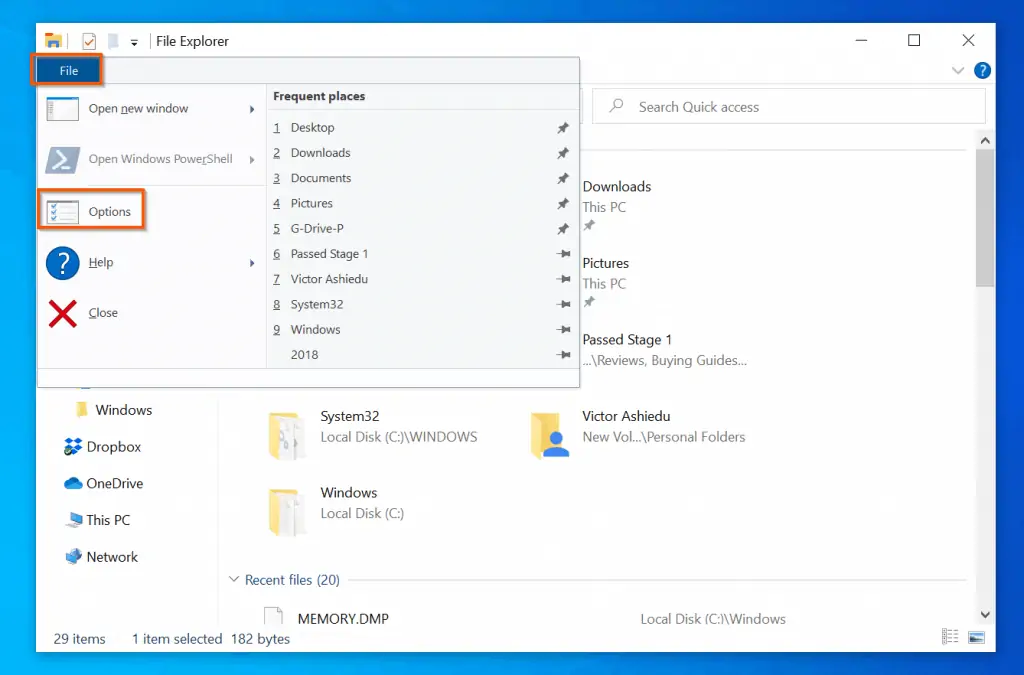Pin 2018 using its pin icon
1024x675 pixels.
click(x=563, y=354)
